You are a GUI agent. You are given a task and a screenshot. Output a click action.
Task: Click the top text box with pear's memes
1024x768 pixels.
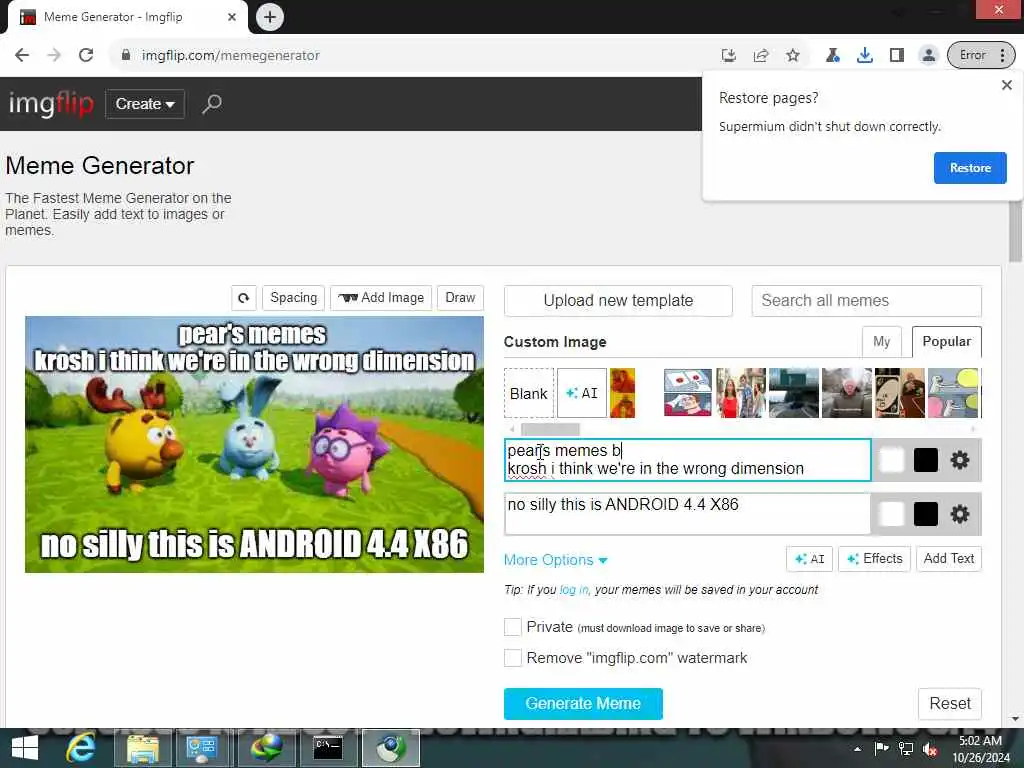tap(688, 460)
